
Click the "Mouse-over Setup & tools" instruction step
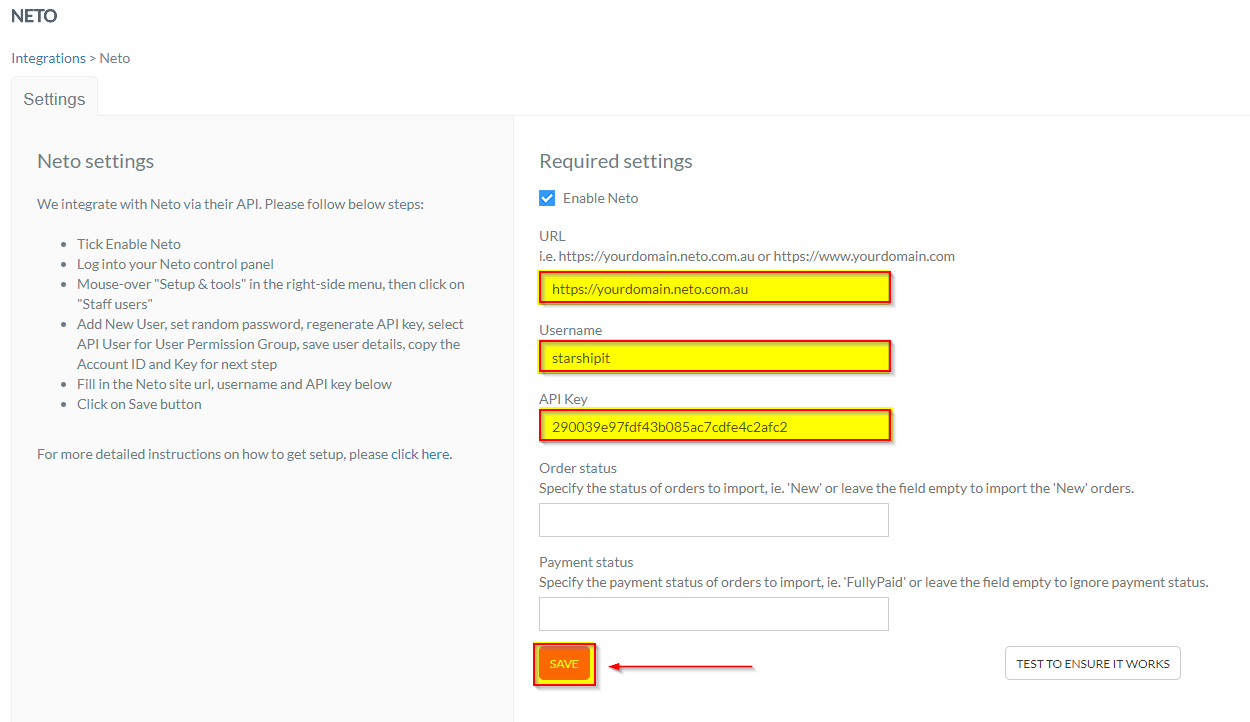(x=271, y=294)
